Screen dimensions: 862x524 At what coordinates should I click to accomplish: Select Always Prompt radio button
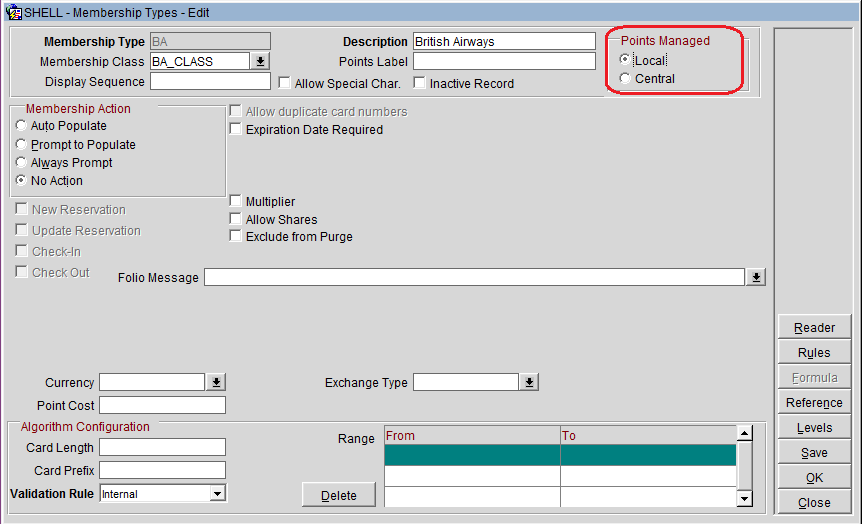(x=21, y=163)
